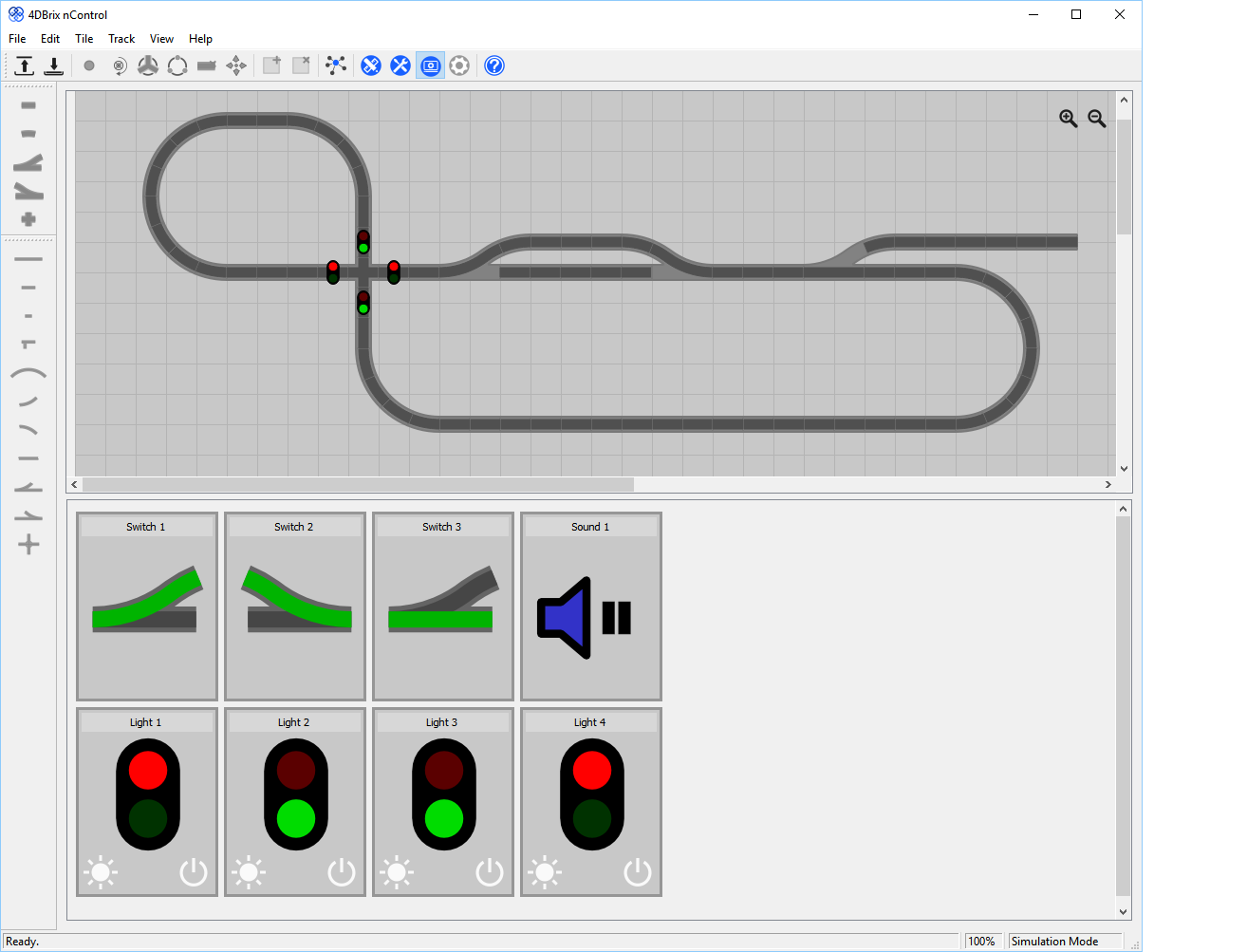The width and height of the screenshot is (1247, 952).
Task: Open the network nodes tool
Action: coord(336,65)
